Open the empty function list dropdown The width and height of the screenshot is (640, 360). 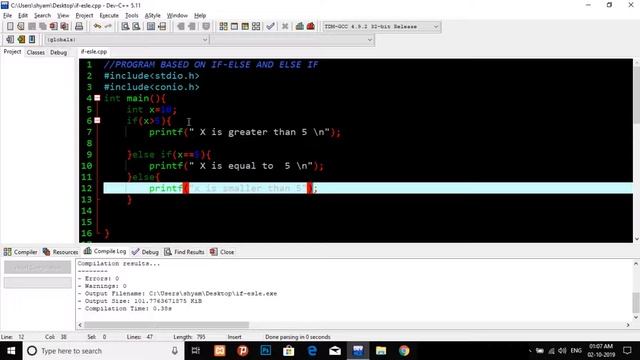(292, 40)
